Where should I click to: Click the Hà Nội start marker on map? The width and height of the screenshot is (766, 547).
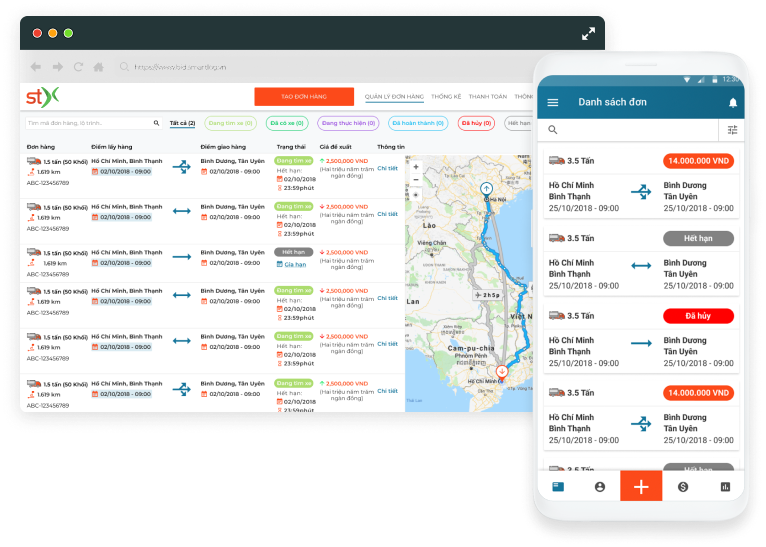click(486, 188)
